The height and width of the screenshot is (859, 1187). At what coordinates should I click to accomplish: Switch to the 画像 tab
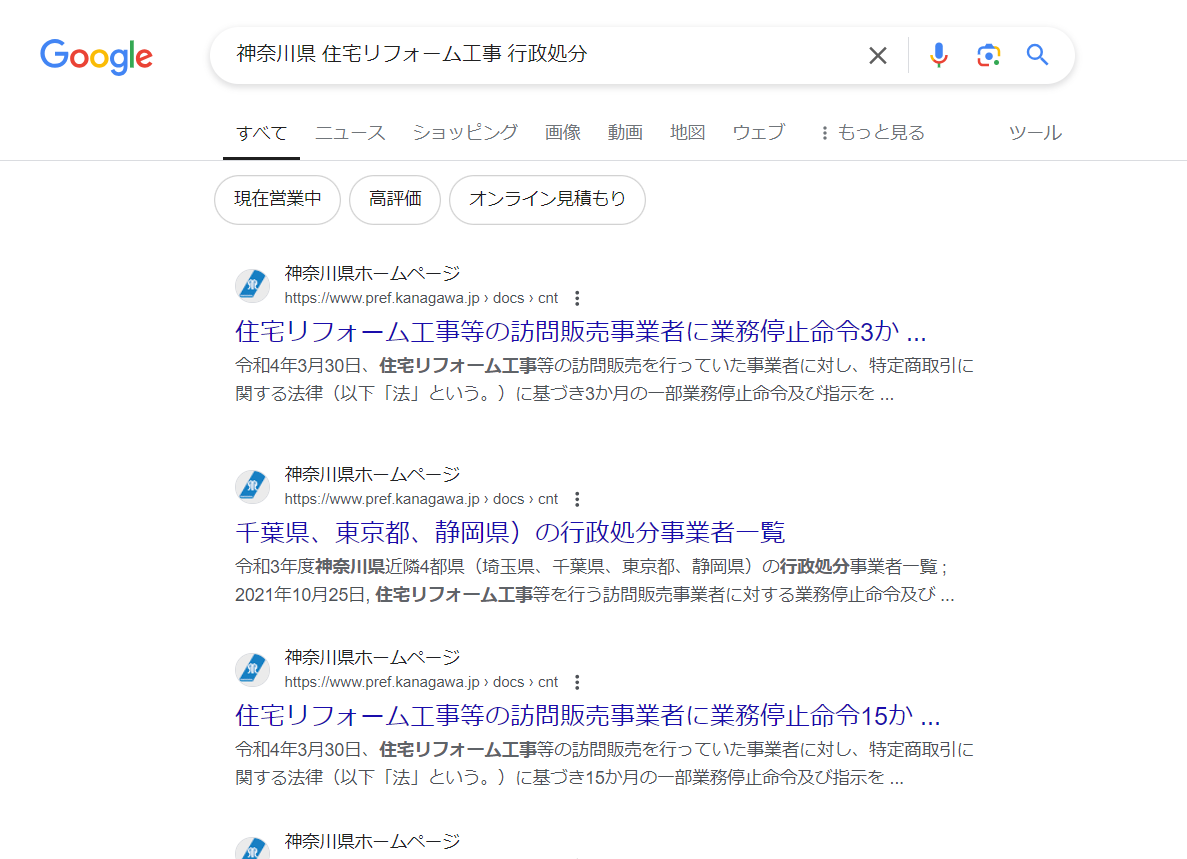coord(562,133)
